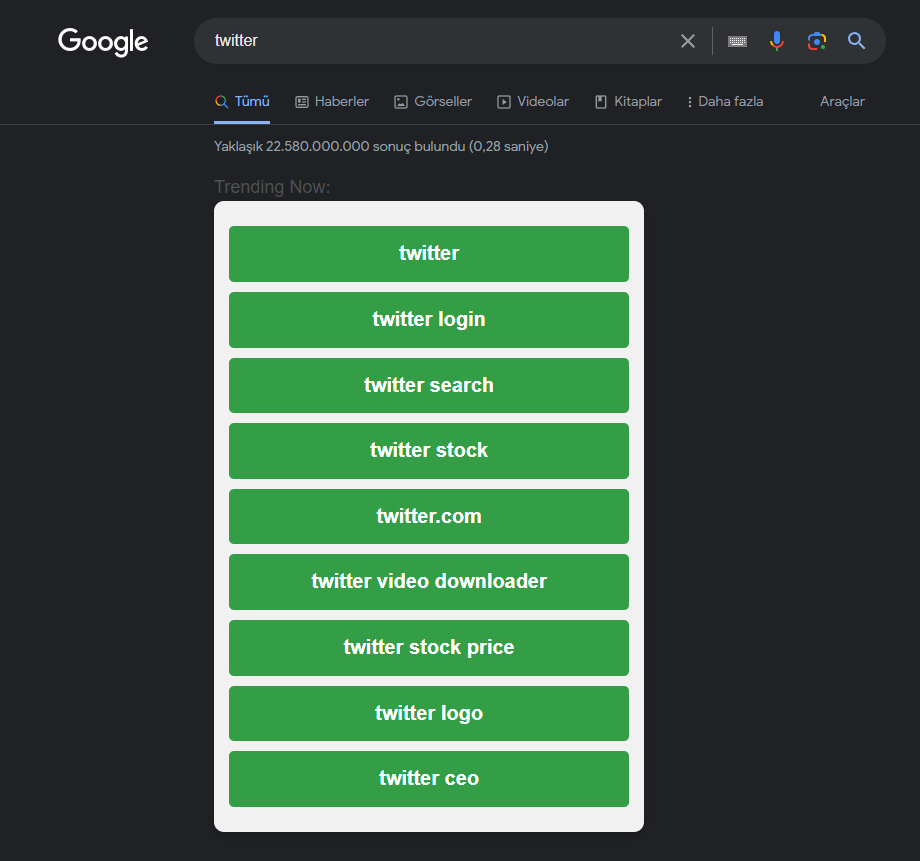Image resolution: width=920 pixels, height=861 pixels.
Task: Clear the search box with the X icon
Action: pyautogui.click(x=688, y=40)
